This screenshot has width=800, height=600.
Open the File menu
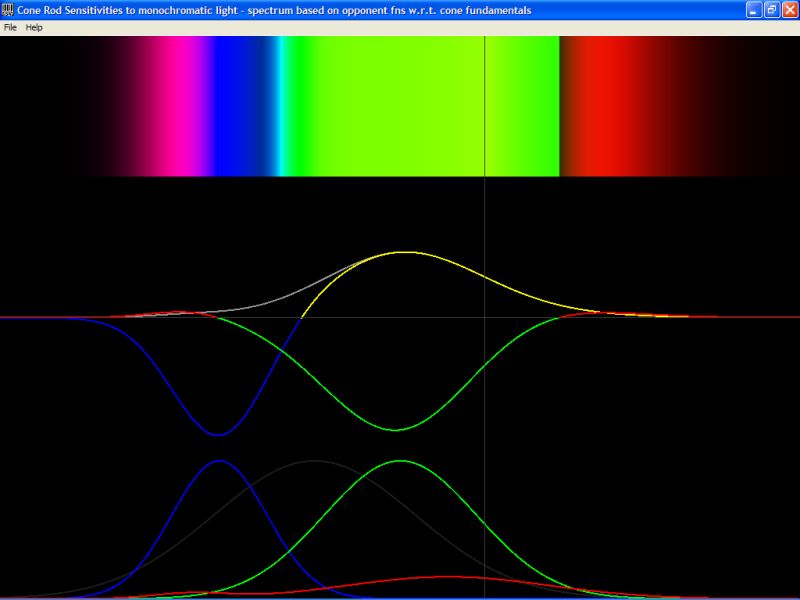click(10, 28)
